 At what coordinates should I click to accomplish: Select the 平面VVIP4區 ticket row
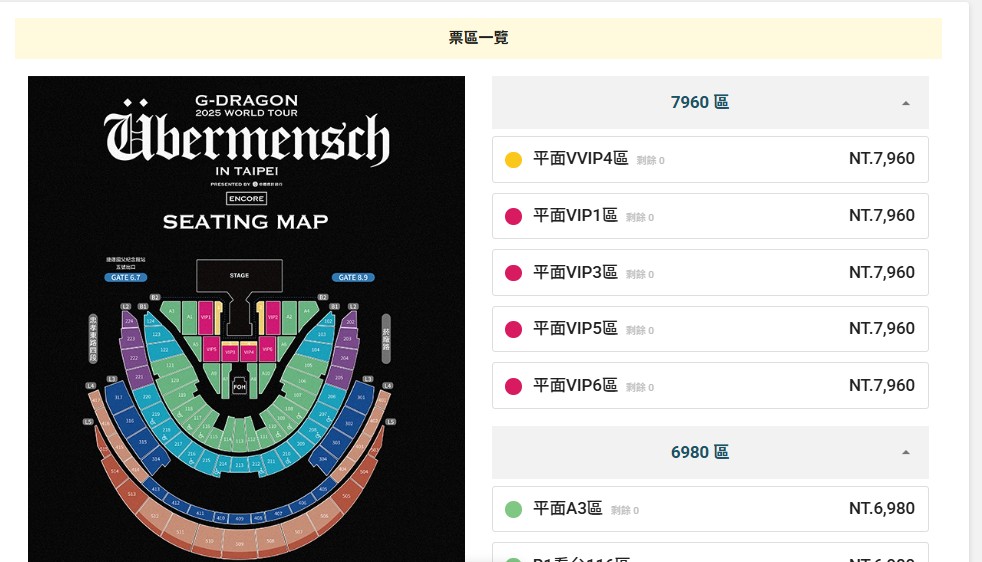point(710,160)
